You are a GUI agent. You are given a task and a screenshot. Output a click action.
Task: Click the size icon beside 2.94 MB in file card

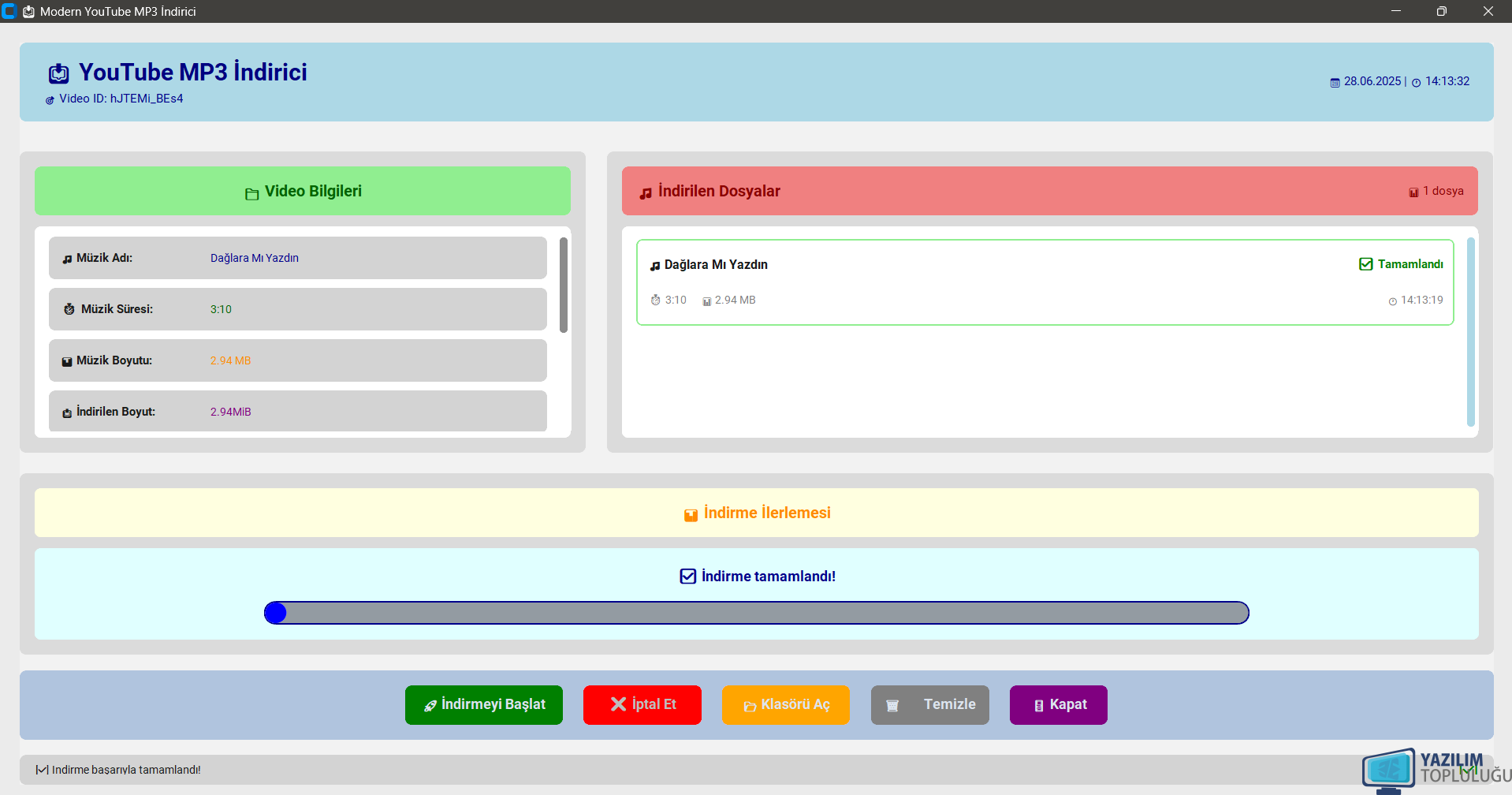706,301
